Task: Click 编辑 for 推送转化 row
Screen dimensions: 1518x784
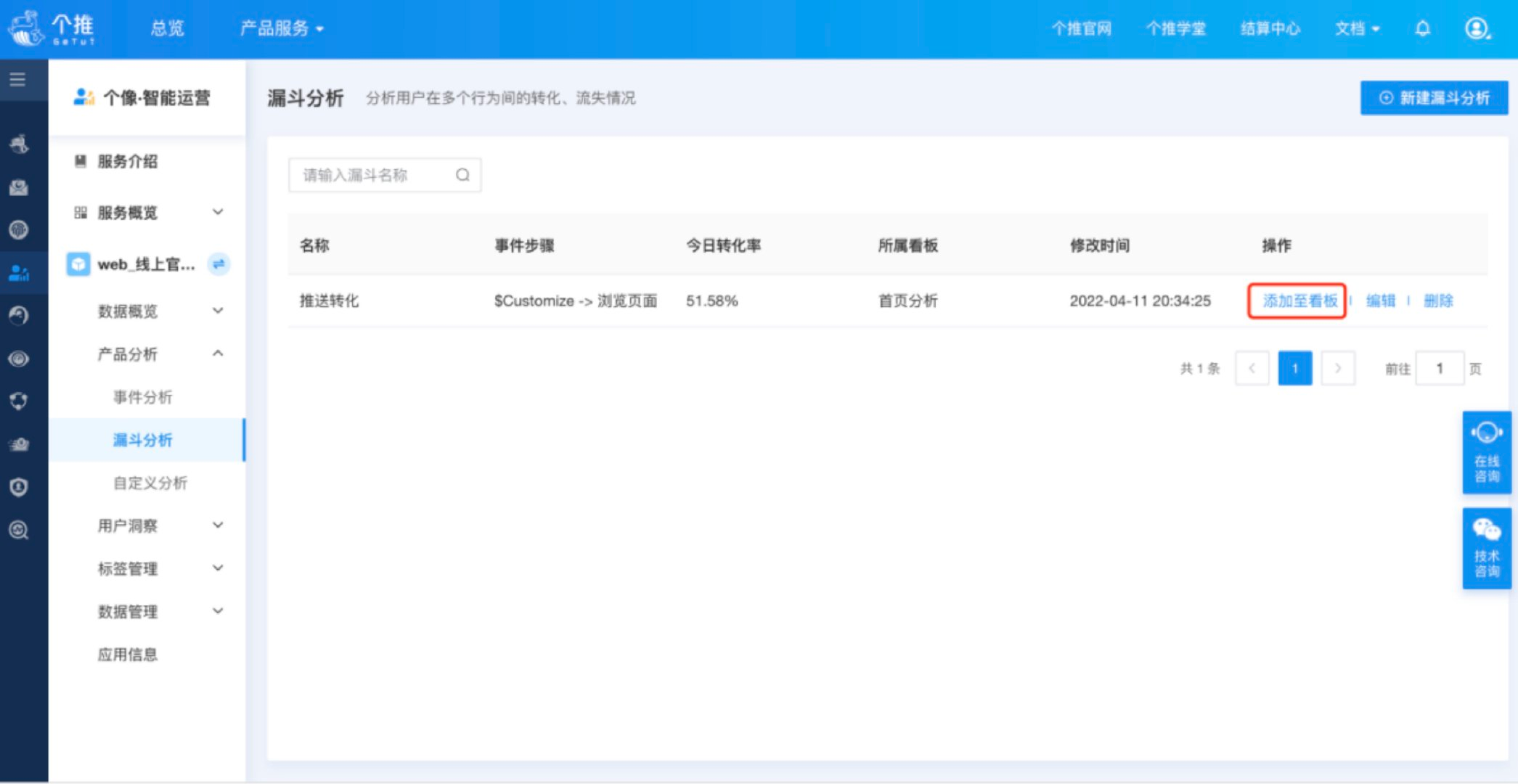Action: [x=1380, y=301]
